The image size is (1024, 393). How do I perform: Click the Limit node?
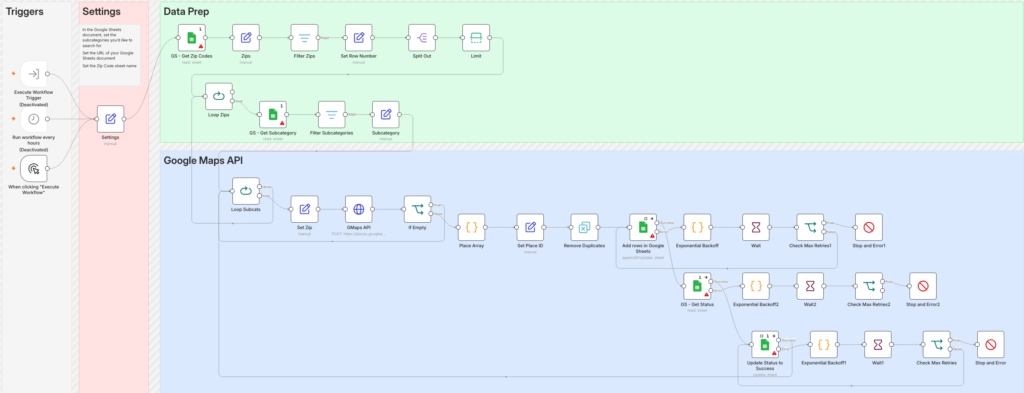[475, 38]
